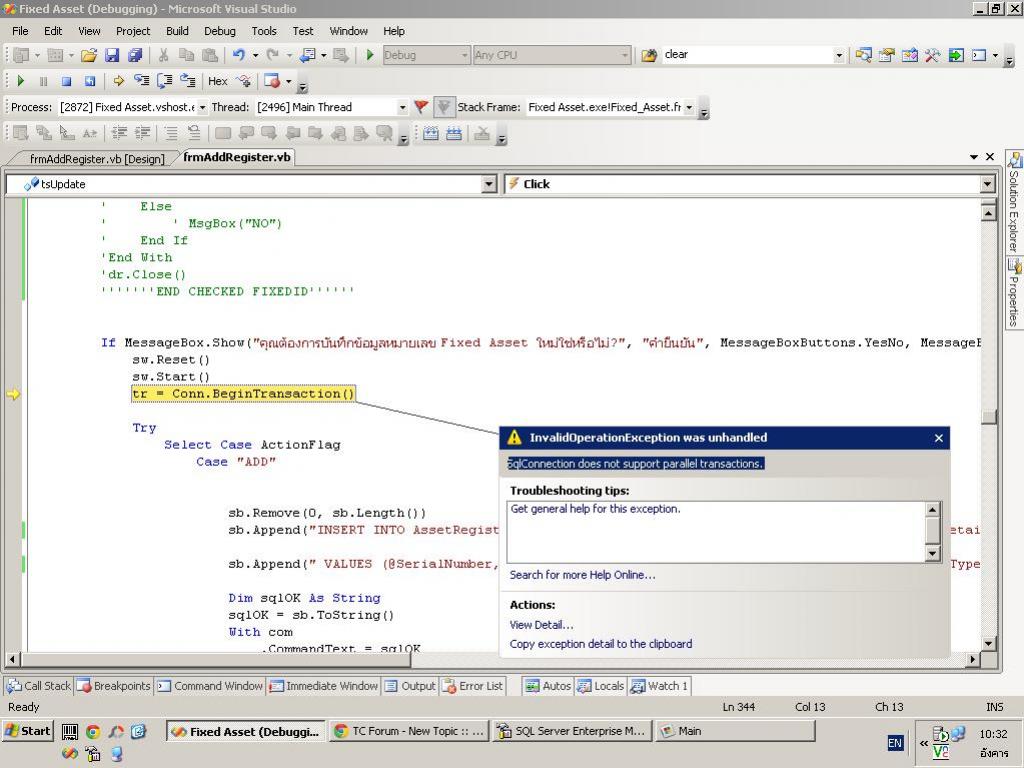The height and width of the screenshot is (768, 1024).
Task: Click the Windows Start button
Action: pos(27,731)
